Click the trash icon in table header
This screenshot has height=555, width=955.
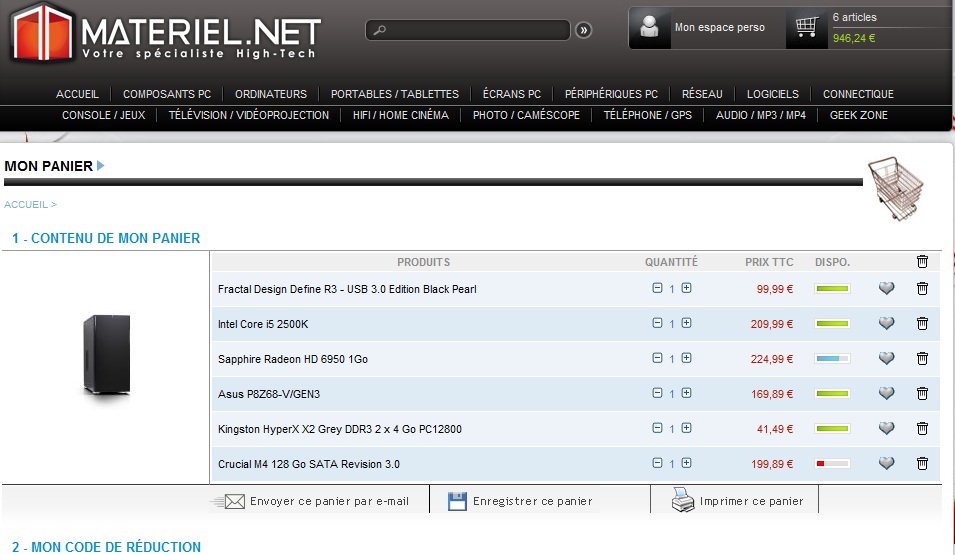(922, 262)
